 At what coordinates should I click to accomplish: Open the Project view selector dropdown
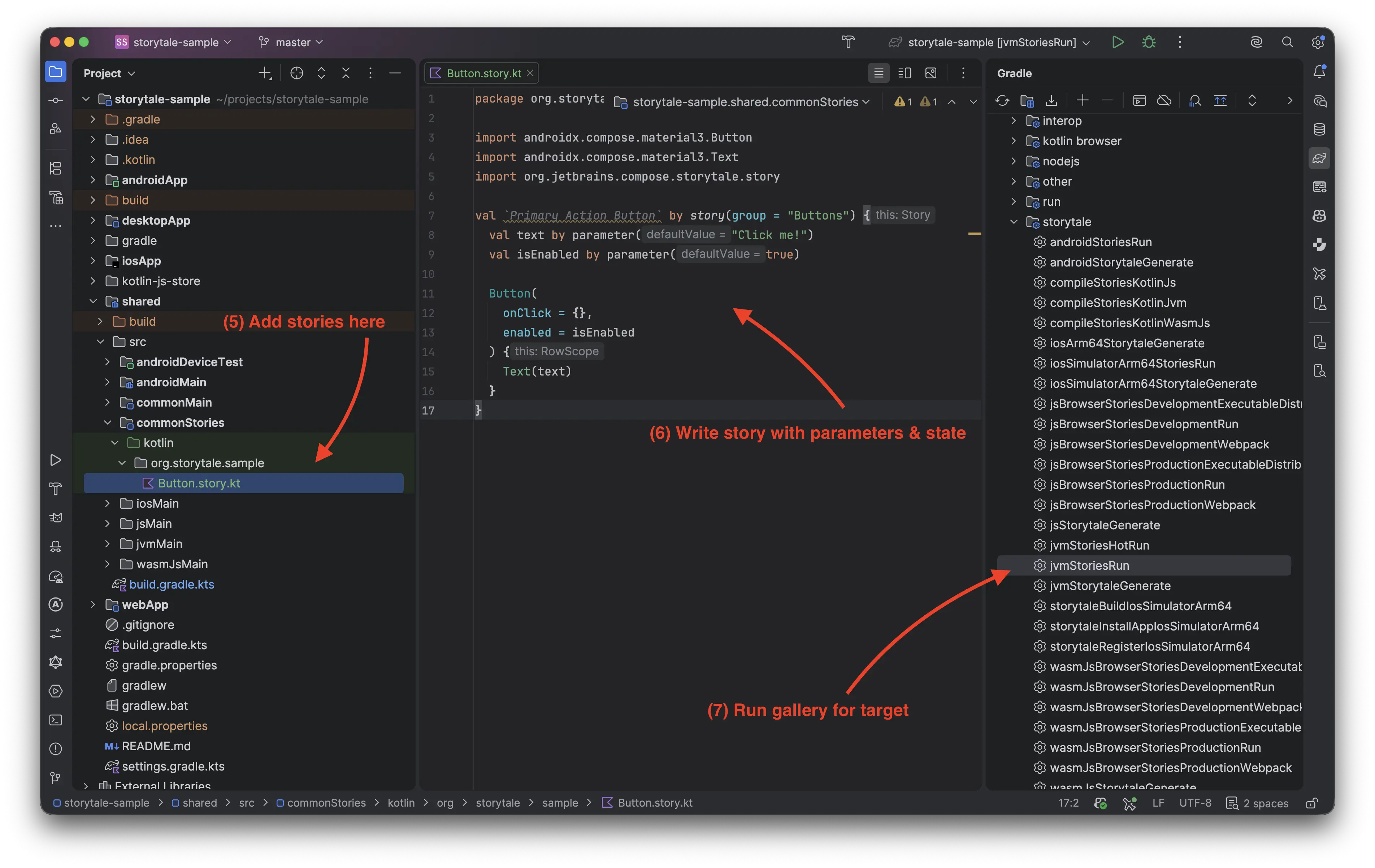(110, 73)
